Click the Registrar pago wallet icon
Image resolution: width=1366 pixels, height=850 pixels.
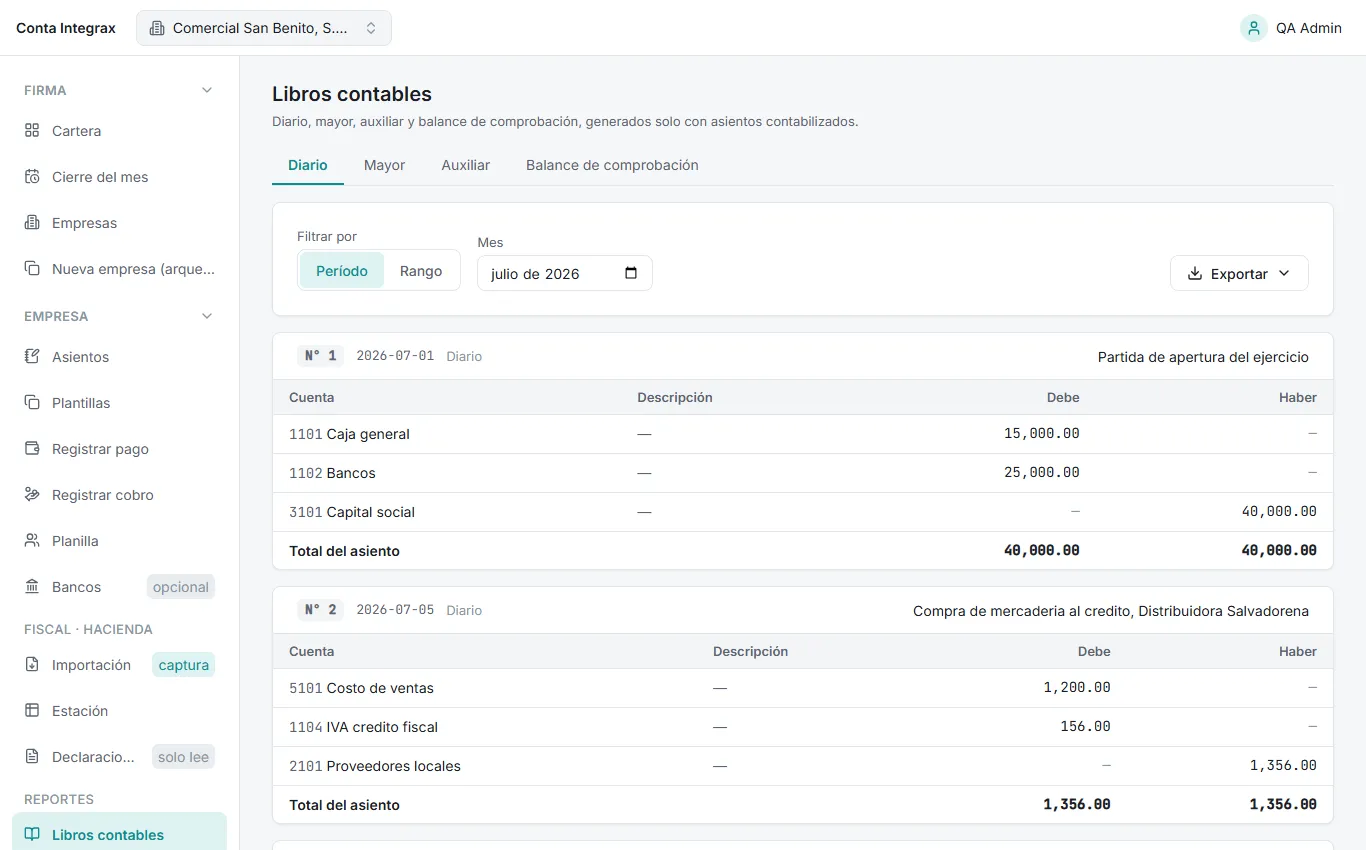point(32,449)
